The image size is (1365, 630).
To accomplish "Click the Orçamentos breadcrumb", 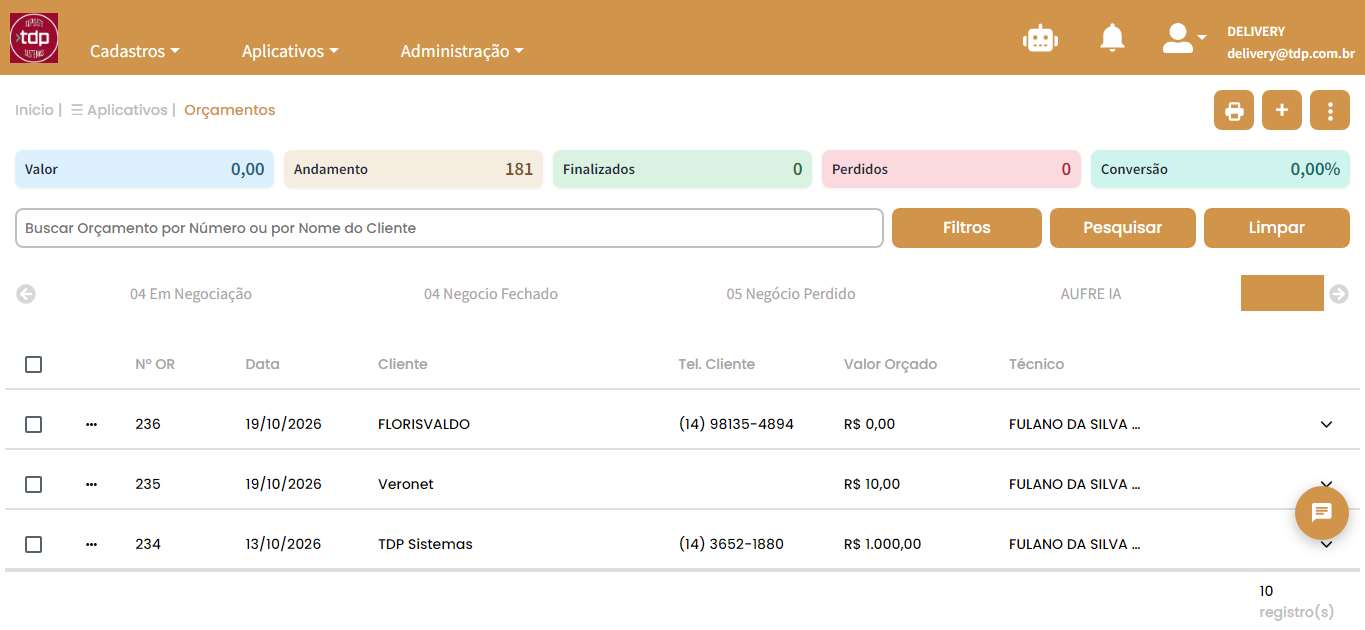I will point(230,110).
